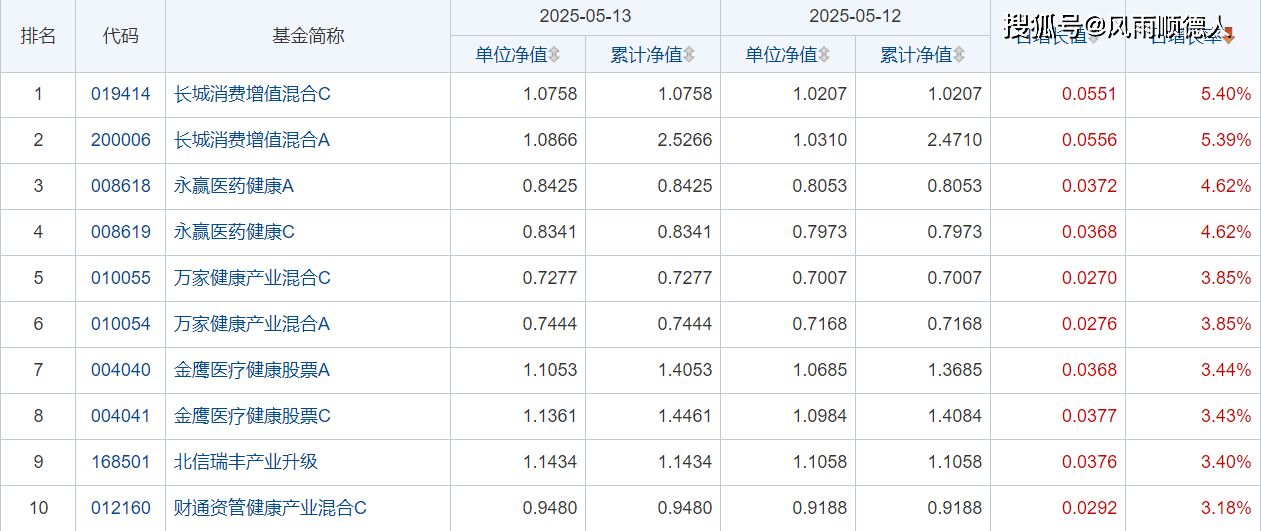Open fund code 010055
Viewport: 1261px width, 531px height.
pyautogui.click(x=120, y=278)
